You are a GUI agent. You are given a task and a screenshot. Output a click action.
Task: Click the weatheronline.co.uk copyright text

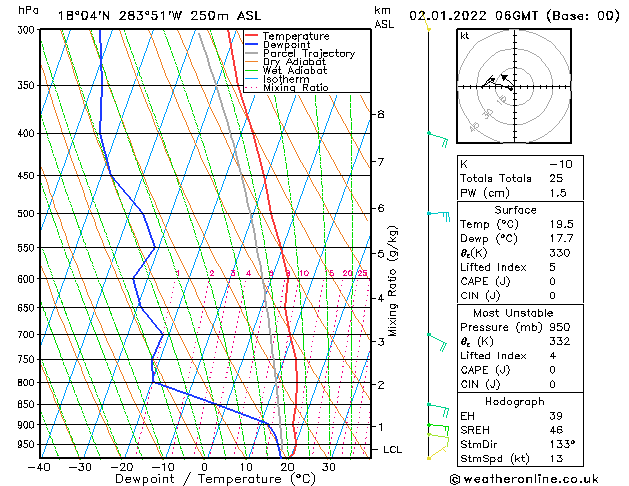point(524,479)
